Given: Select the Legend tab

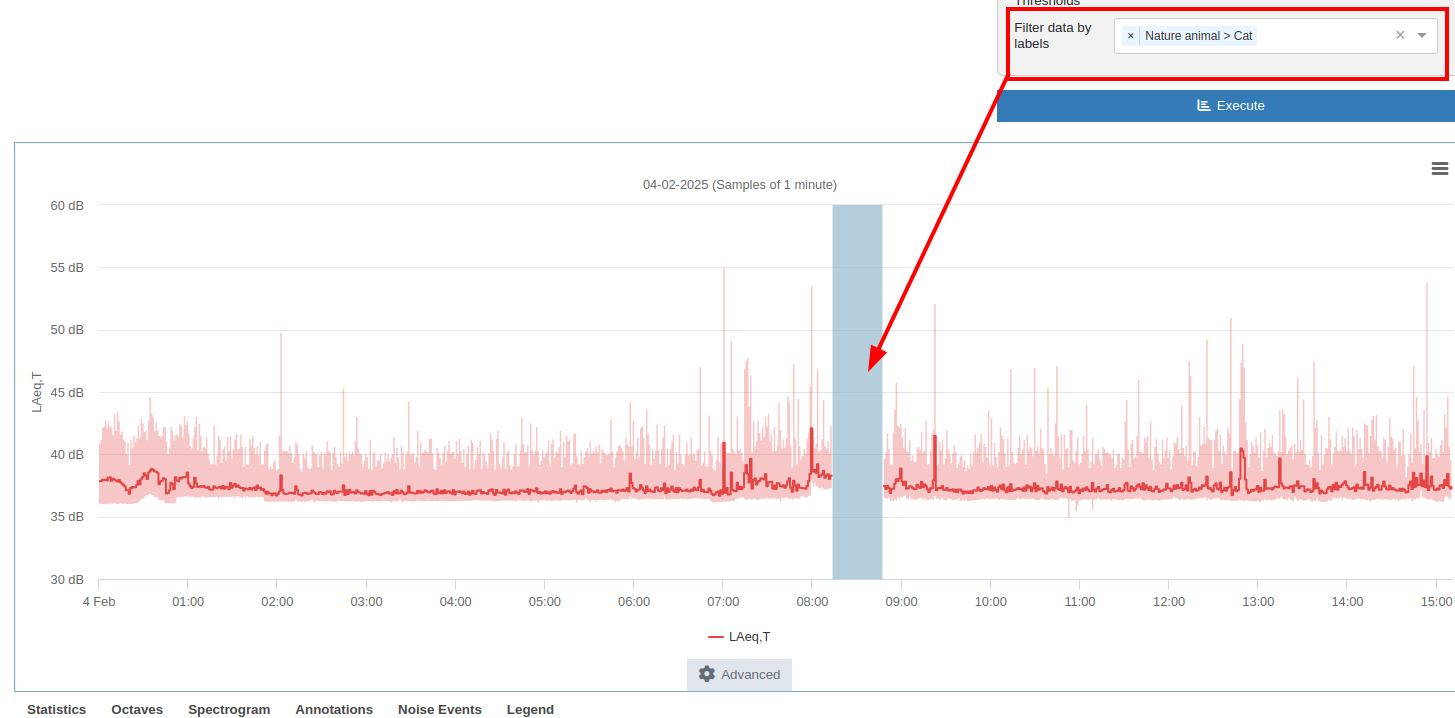Looking at the screenshot, I should (530, 709).
